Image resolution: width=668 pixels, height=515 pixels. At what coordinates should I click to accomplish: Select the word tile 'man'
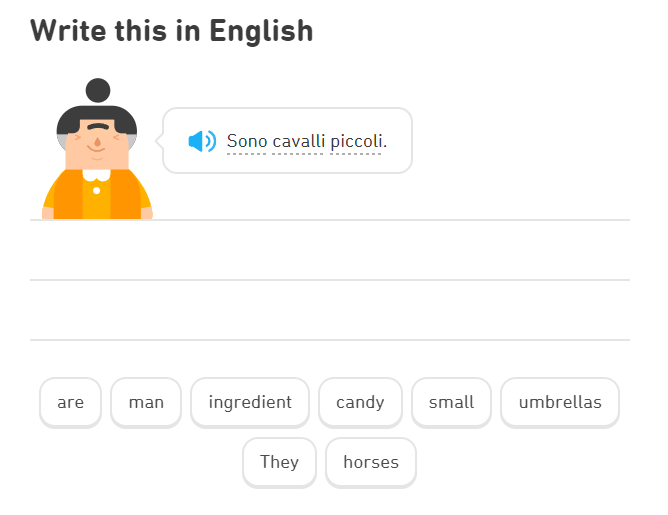(146, 402)
